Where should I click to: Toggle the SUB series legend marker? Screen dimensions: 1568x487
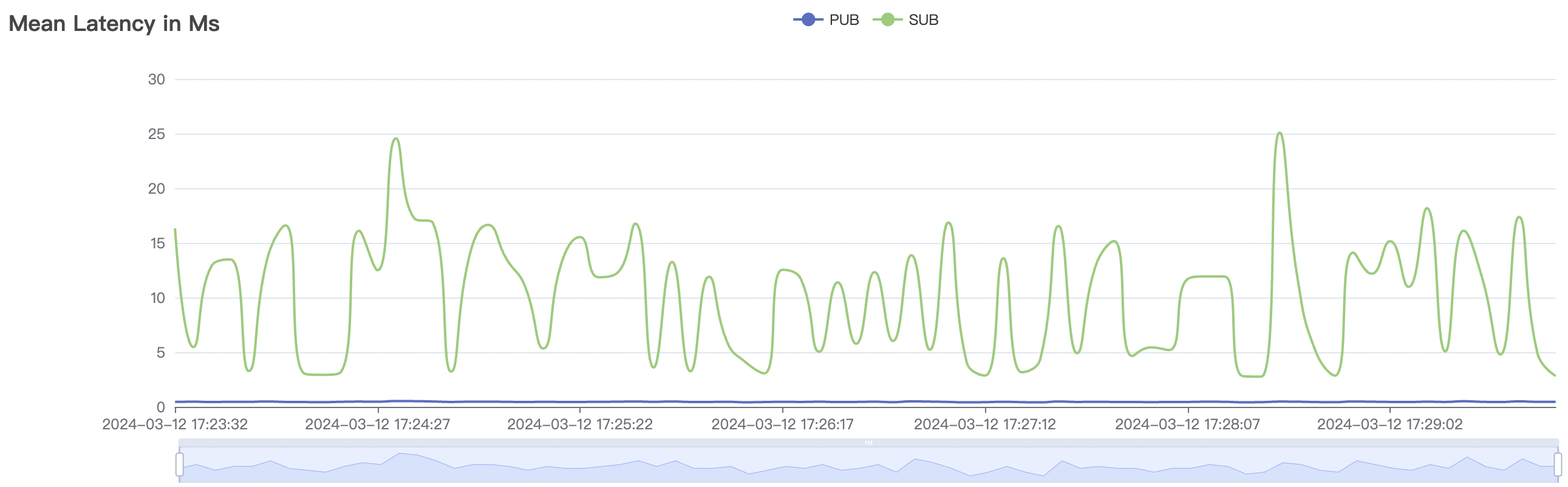887,20
